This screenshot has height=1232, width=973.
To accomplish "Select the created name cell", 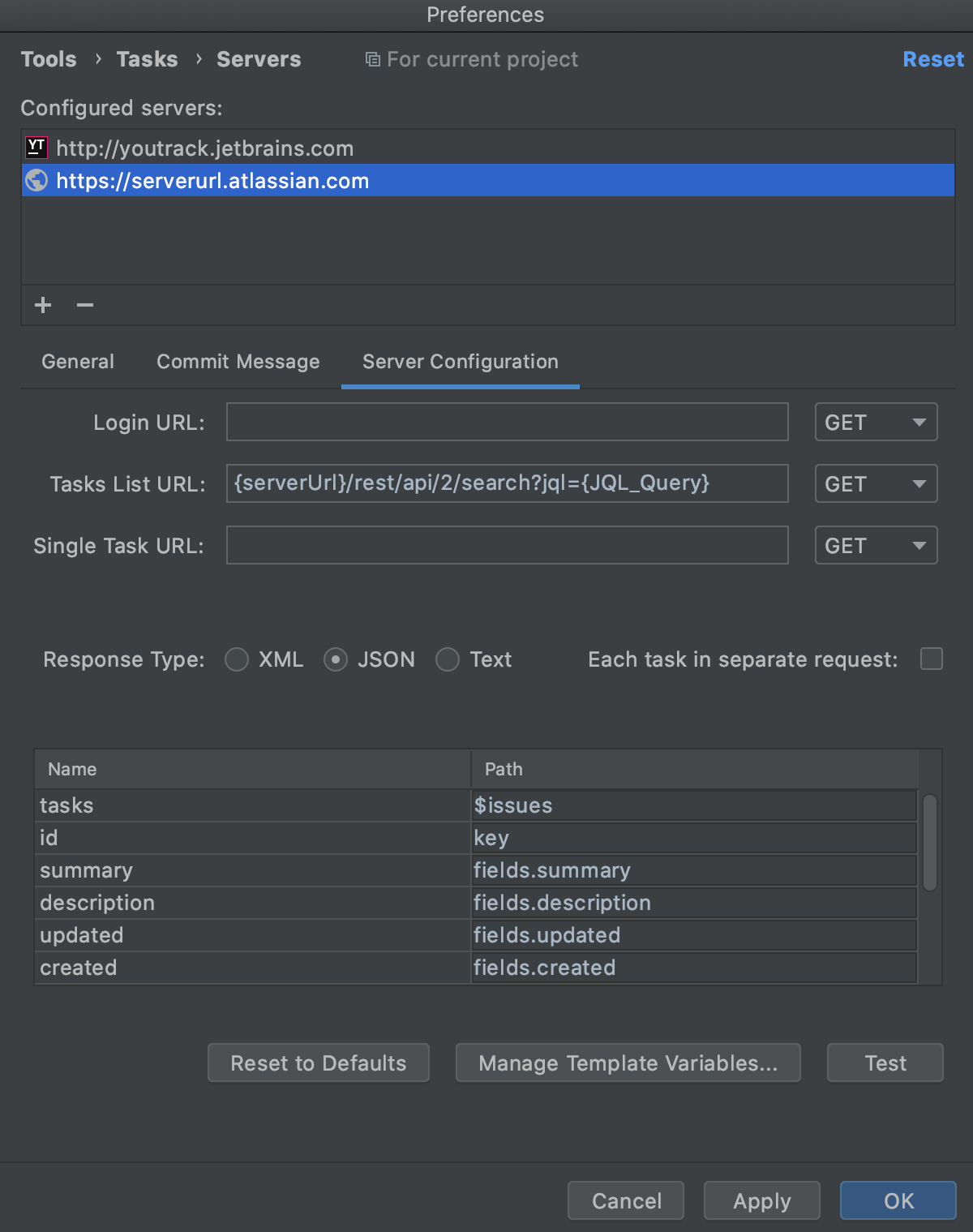I will click(253, 968).
